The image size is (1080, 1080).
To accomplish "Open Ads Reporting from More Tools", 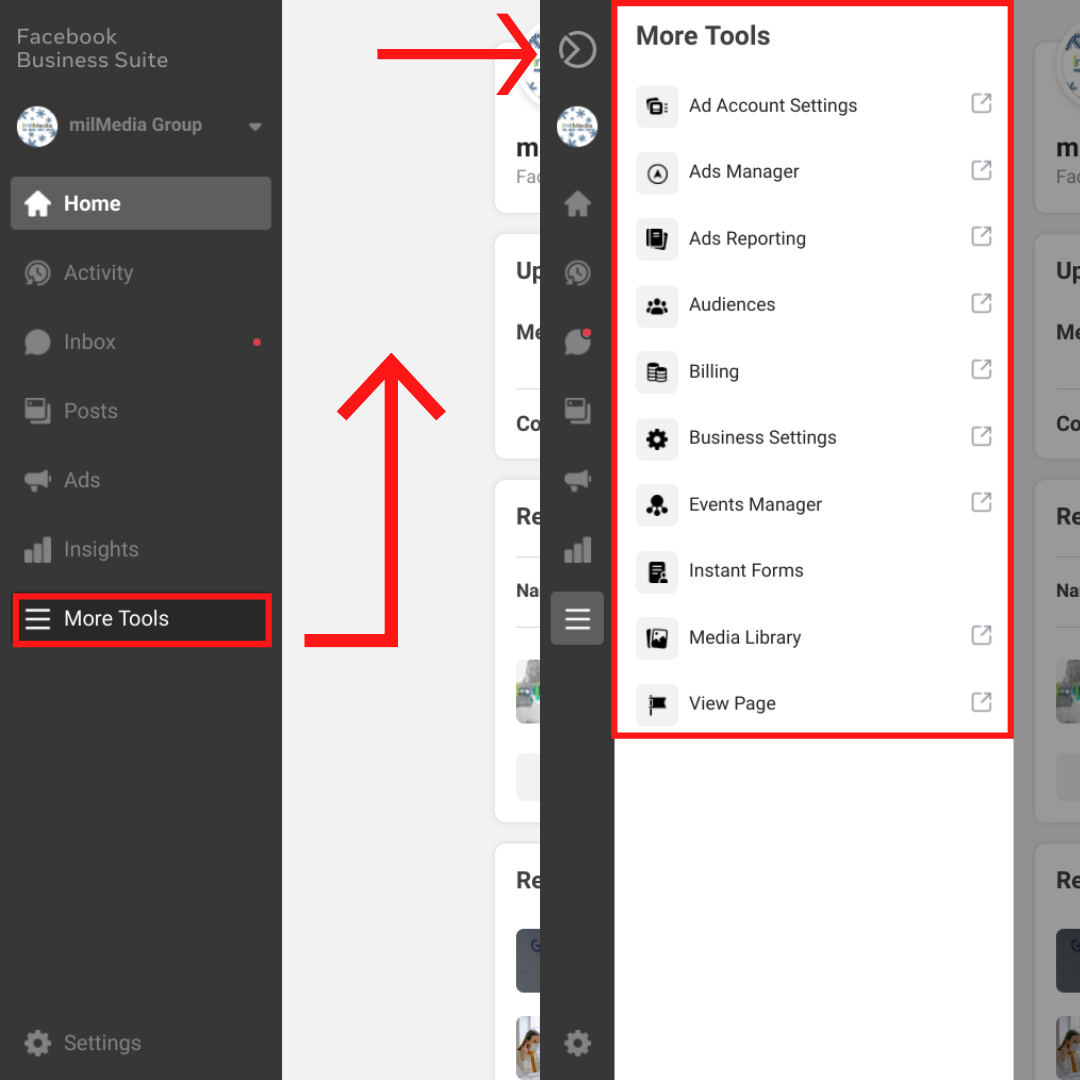I will (x=813, y=238).
